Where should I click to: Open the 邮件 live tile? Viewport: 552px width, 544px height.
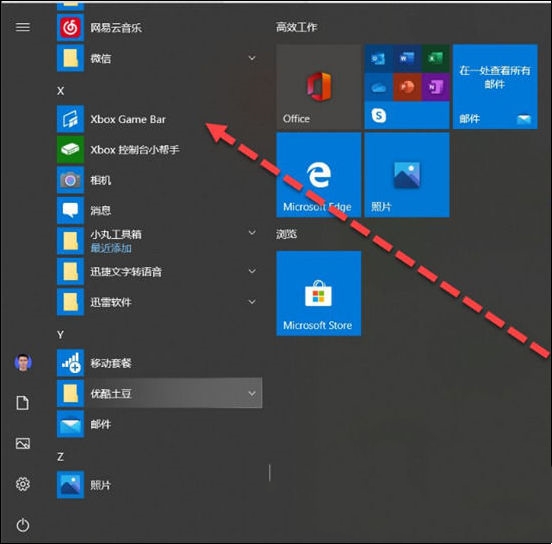[x=495, y=87]
